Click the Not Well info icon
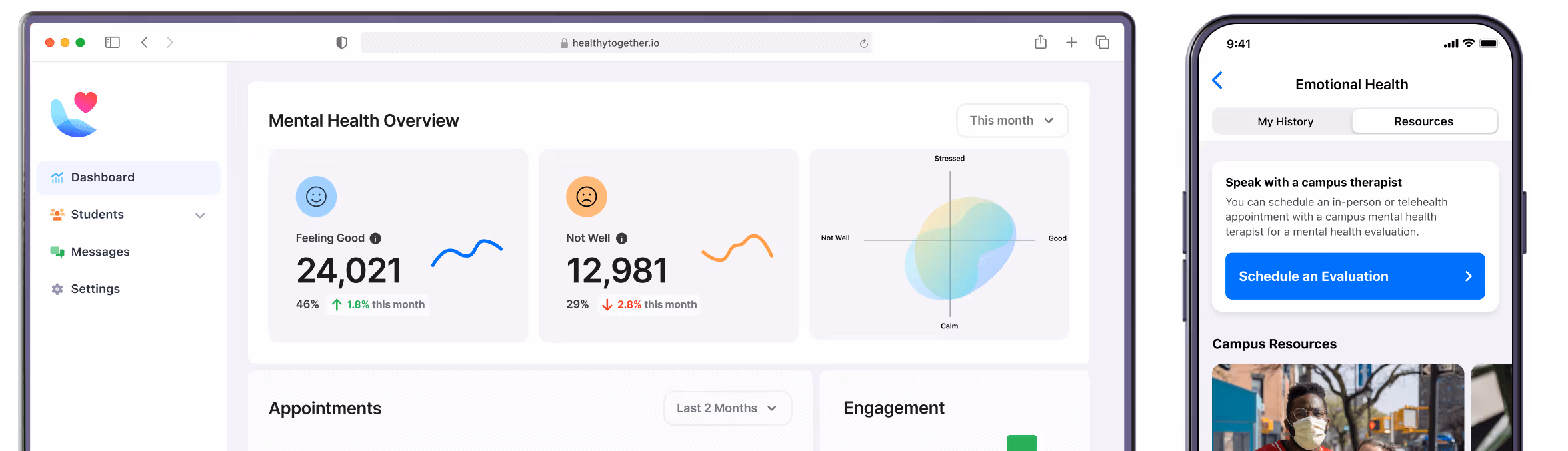The image size is (1568, 451). pos(621,238)
